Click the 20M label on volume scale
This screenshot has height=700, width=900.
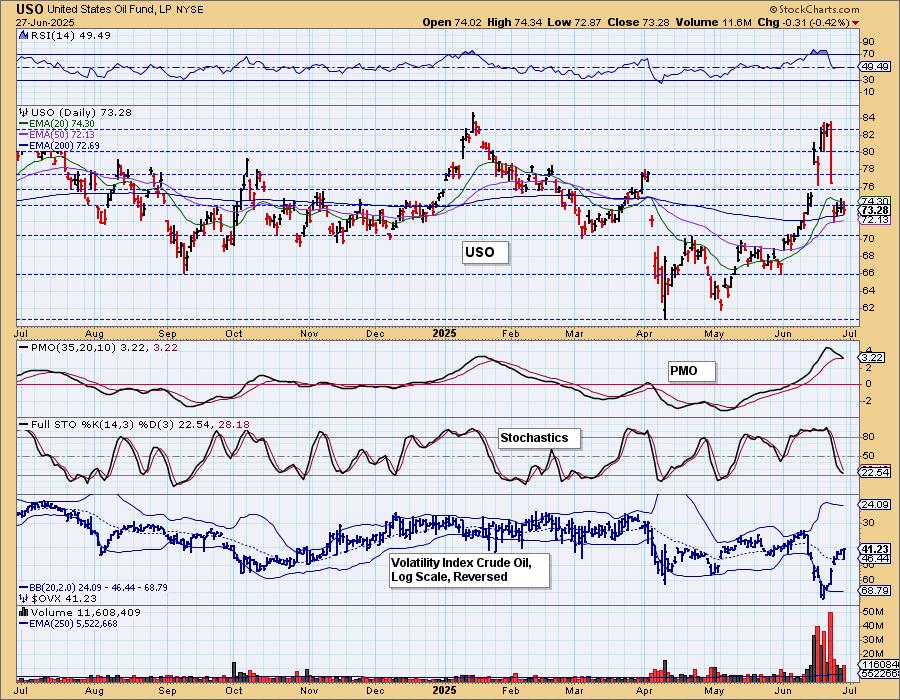872,654
